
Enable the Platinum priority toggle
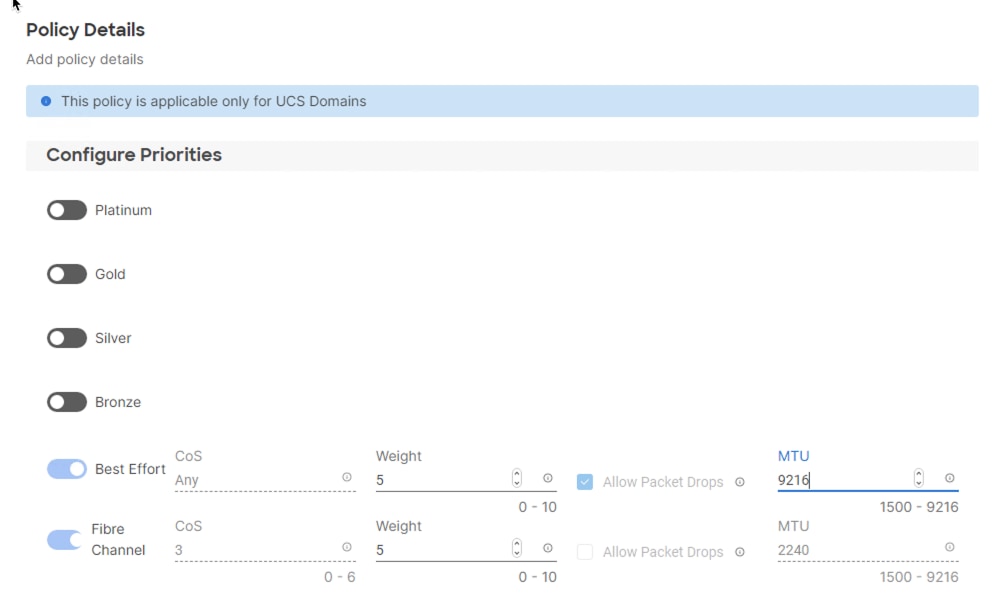coord(66,210)
